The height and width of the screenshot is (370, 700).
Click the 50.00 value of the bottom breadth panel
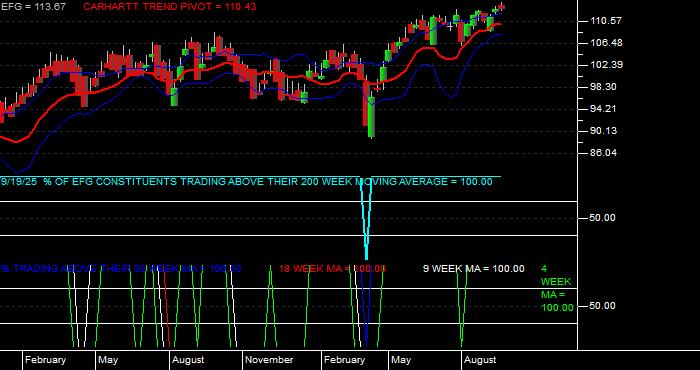click(603, 306)
